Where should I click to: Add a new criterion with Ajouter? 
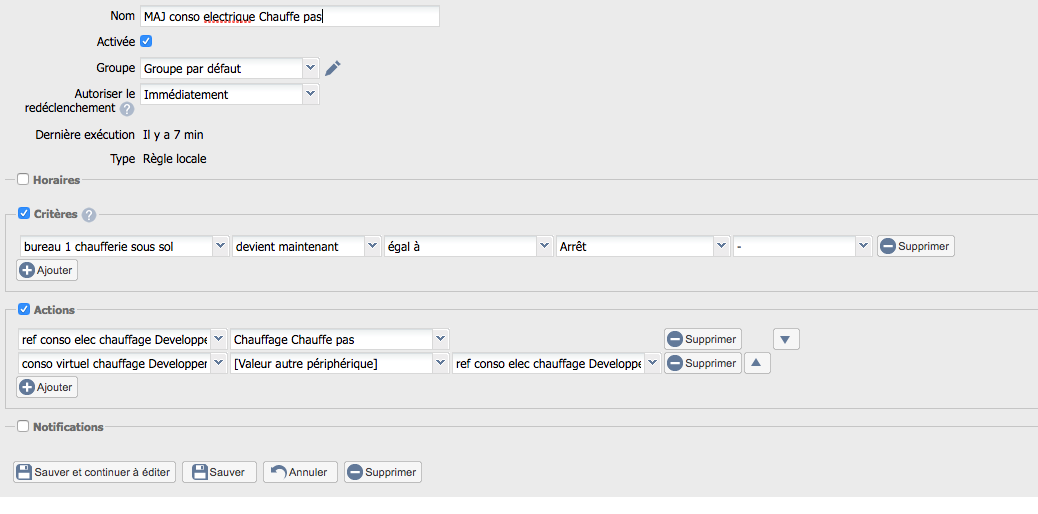click(x=47, y=270)
